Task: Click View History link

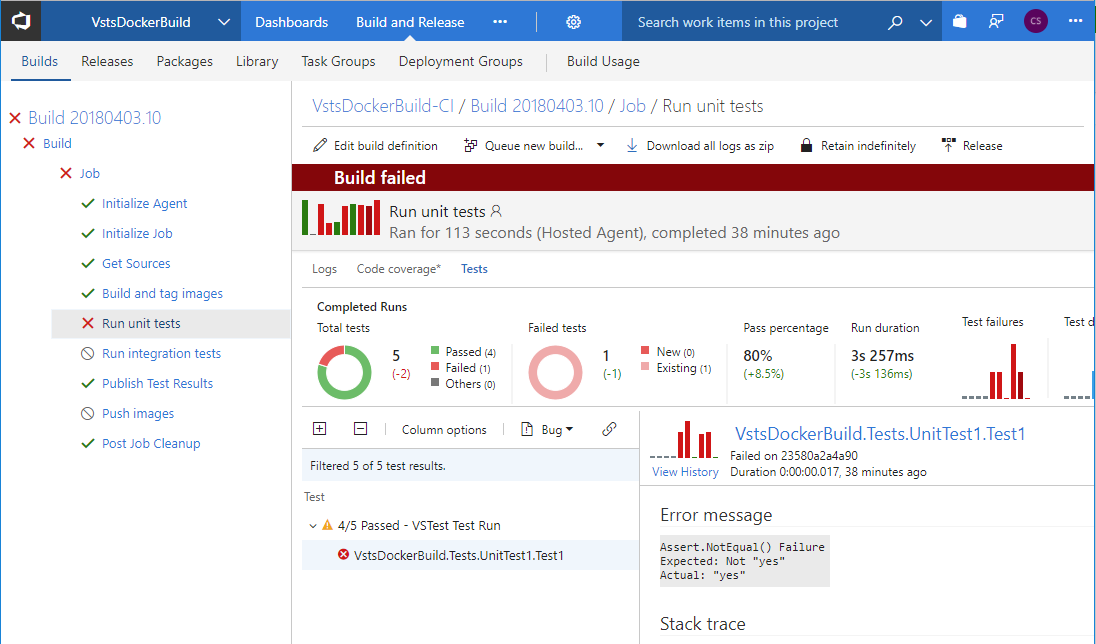Action: pyautogui.click(x=685, y=472)
